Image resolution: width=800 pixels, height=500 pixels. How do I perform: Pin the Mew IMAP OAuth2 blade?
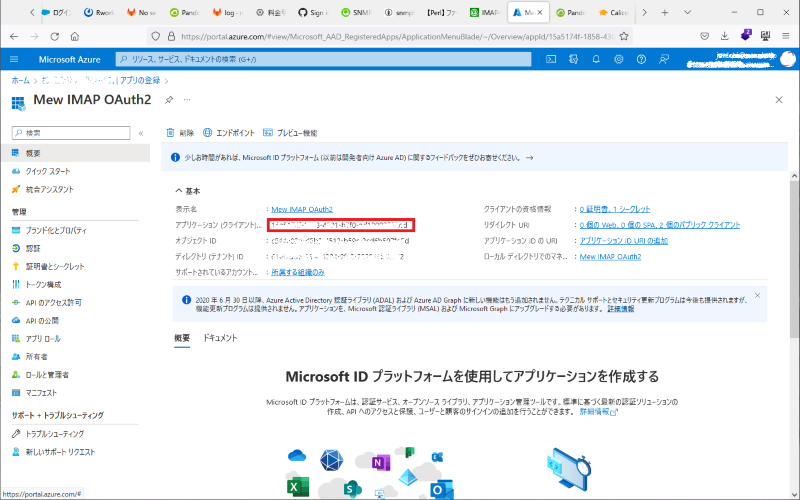click(169, 101)
